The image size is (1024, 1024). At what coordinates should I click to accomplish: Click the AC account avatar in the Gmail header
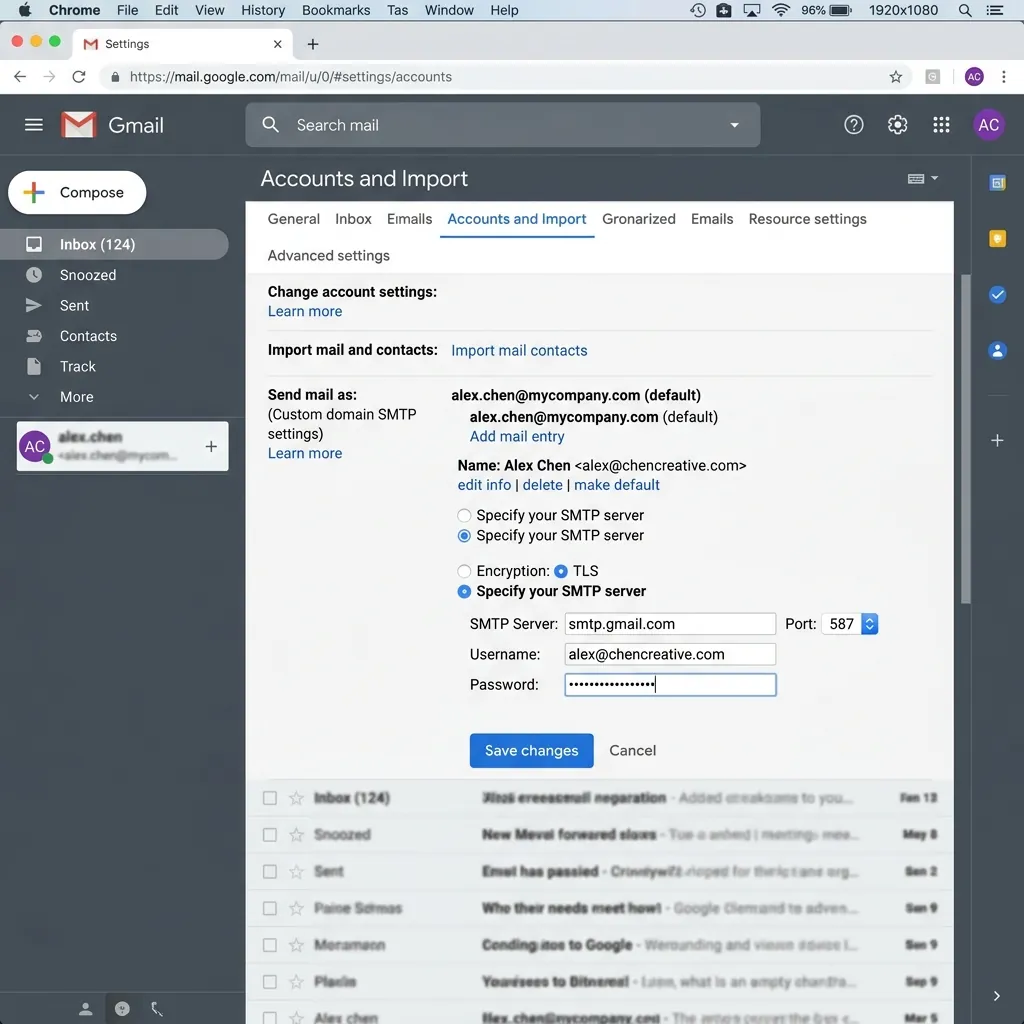988,125
